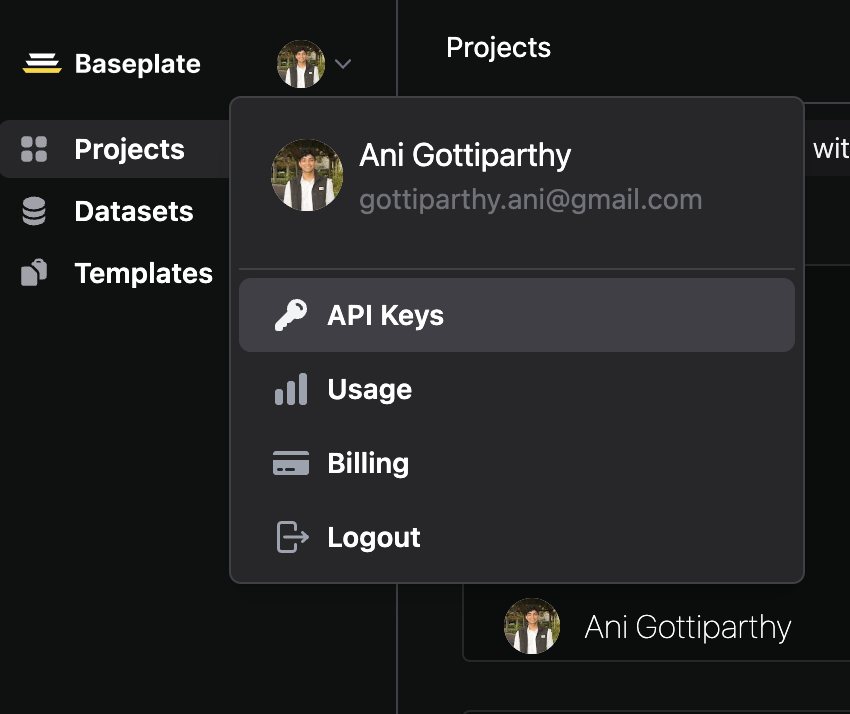Click the Logout exit arrow icon

[291, 537]
